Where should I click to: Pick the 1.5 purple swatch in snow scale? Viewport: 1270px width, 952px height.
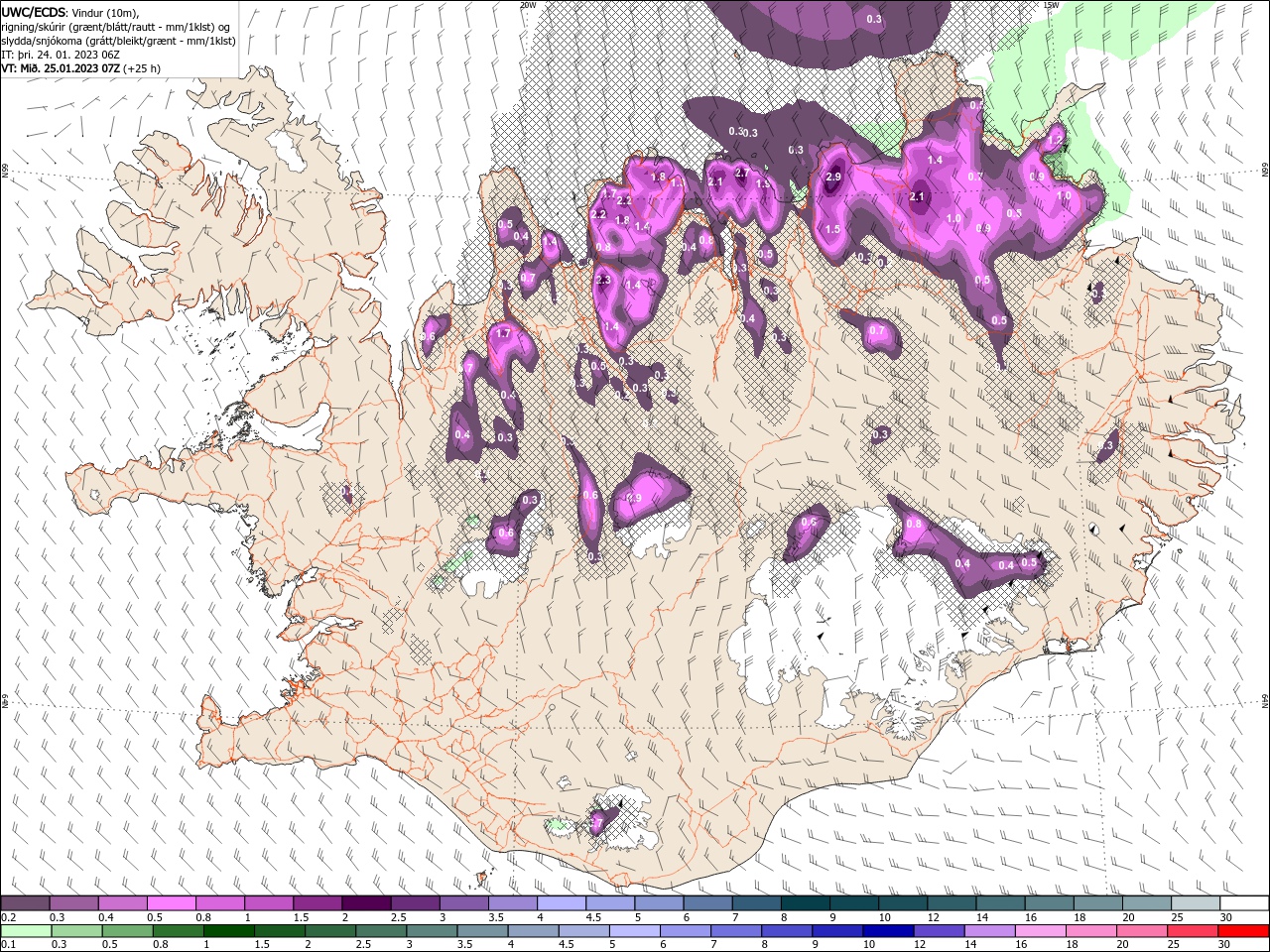coord(317,902)
